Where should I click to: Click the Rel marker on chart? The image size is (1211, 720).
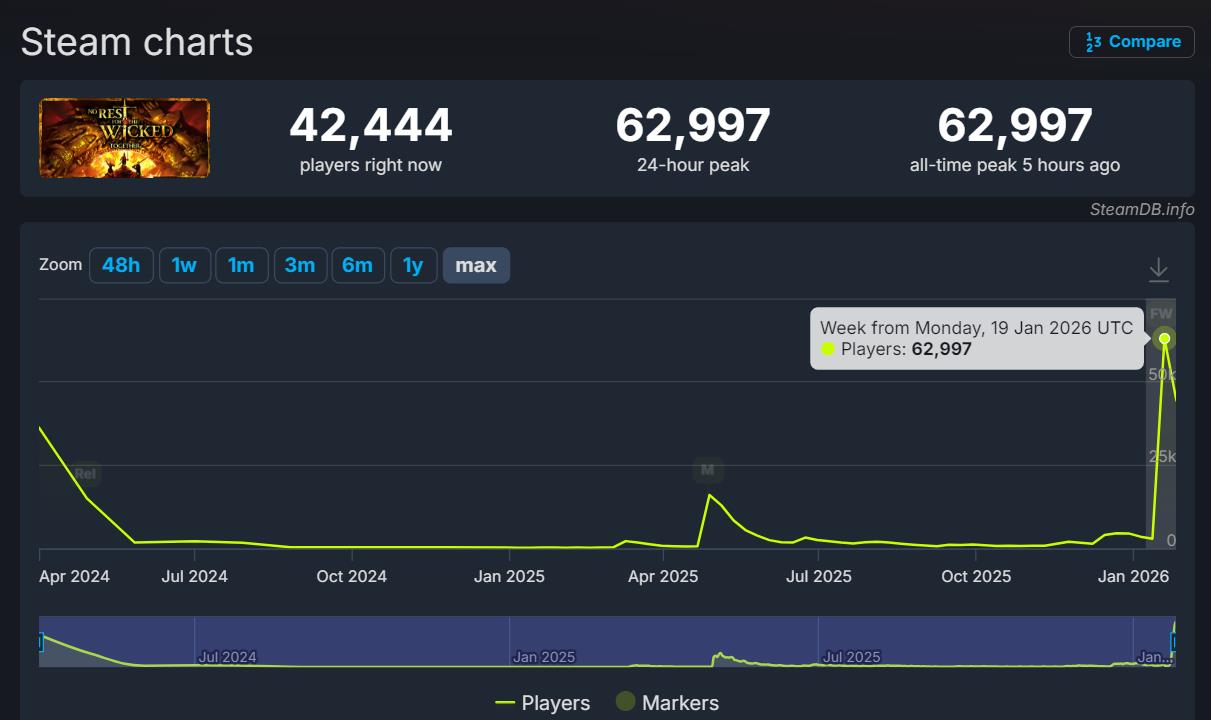(x=85, y=474)
